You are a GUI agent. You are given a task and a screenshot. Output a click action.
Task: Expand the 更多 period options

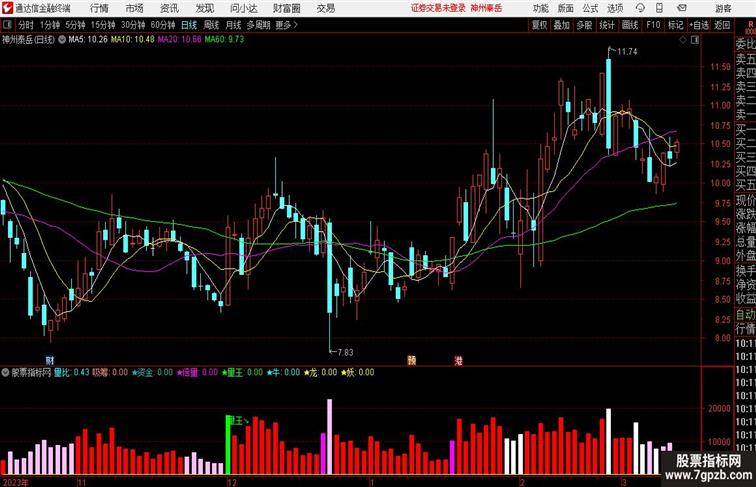(x=286, y=25)
